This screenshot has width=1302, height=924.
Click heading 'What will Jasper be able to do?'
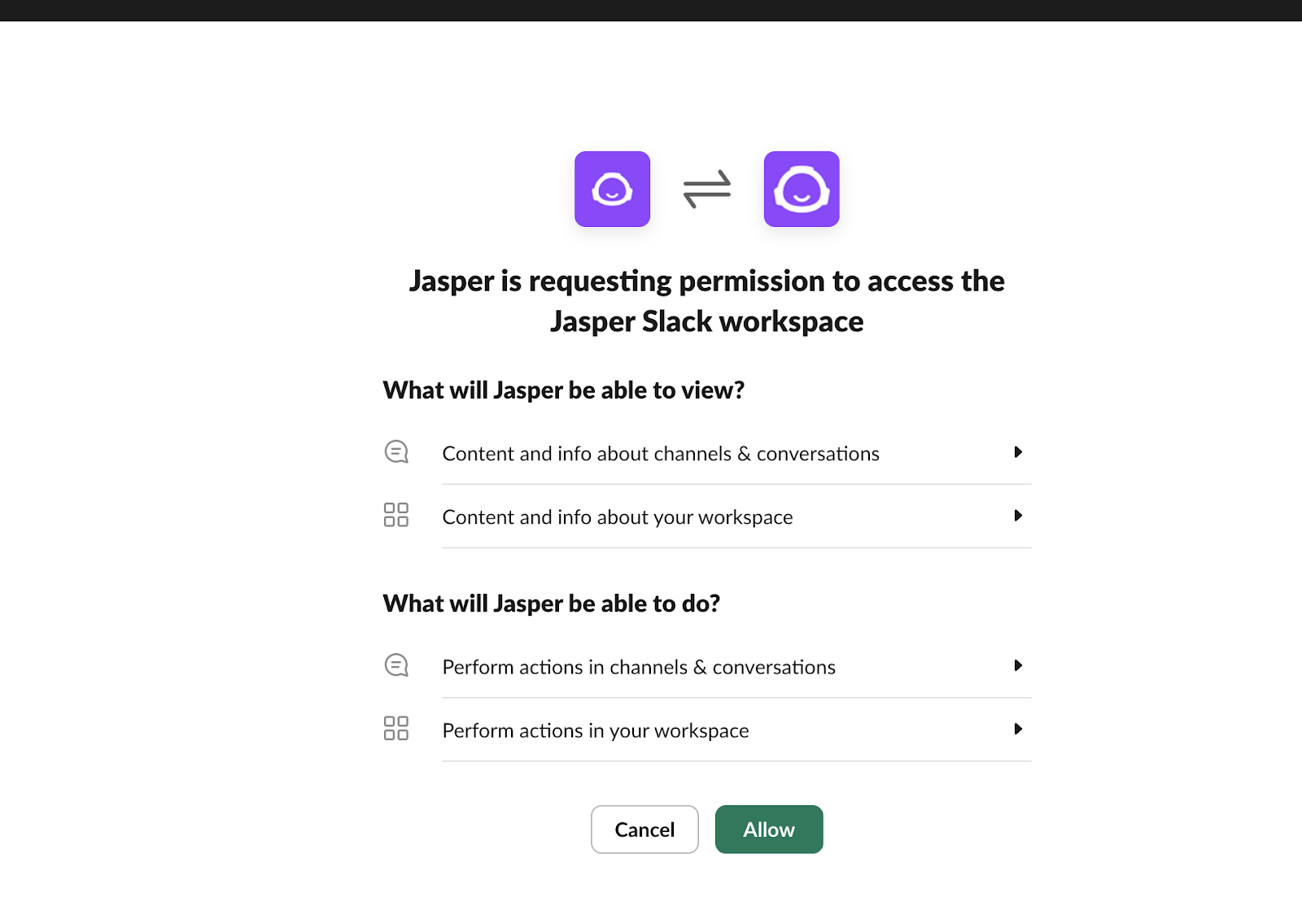(552, 604)
